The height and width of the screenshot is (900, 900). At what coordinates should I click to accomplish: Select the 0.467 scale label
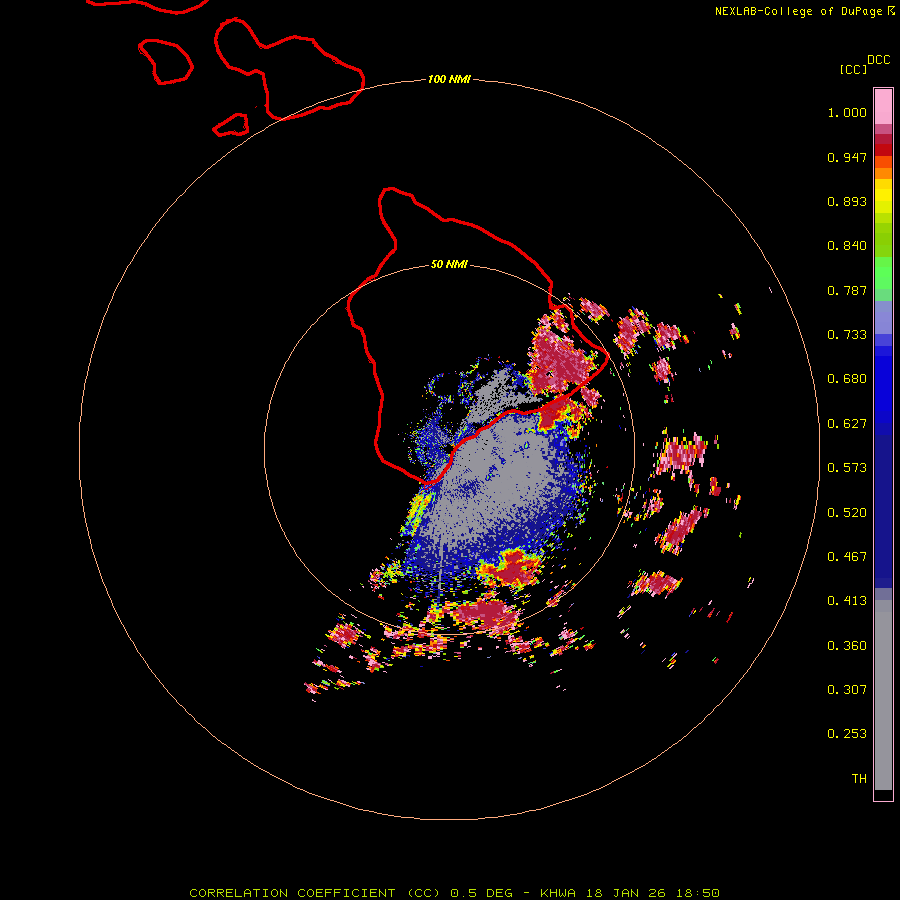[x=847, y=557]
